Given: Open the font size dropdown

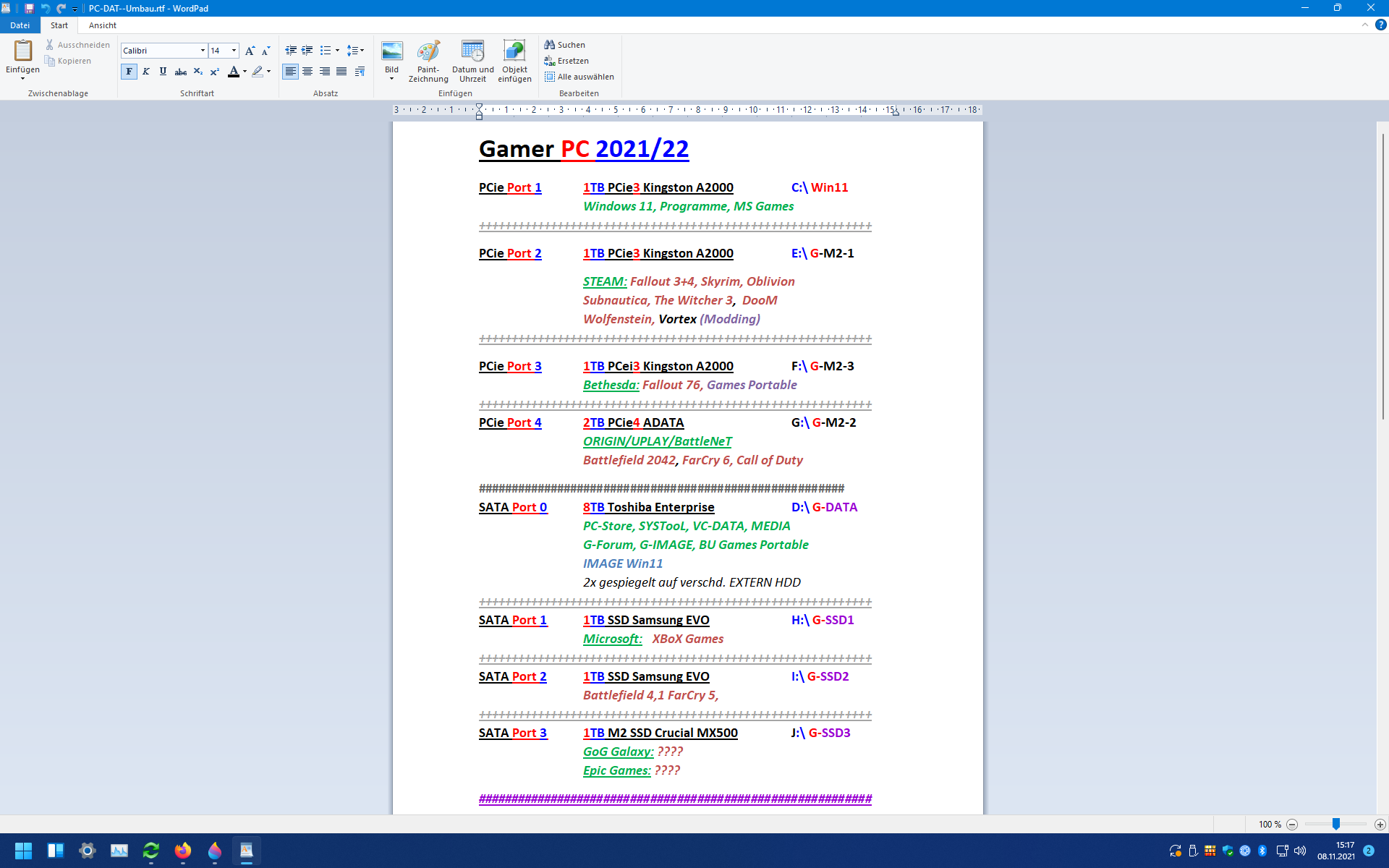Looking at the screenshot, I should tap(234, 51).
